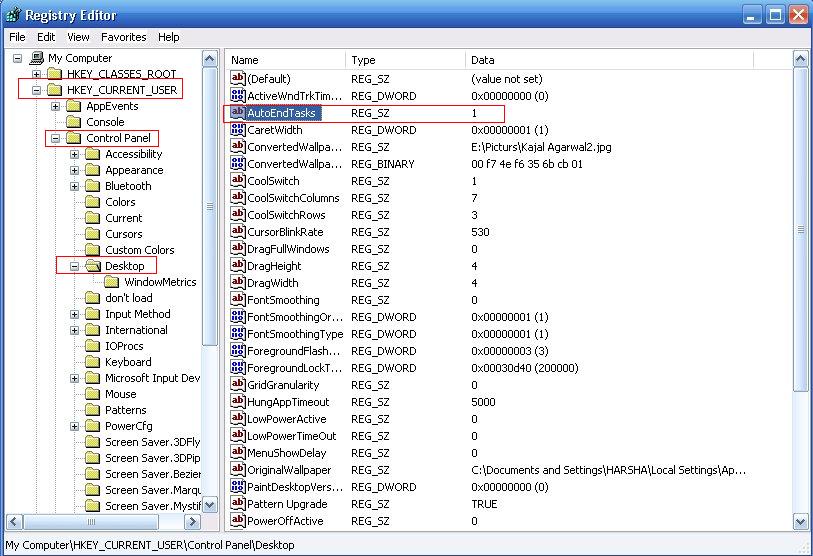Open the Help menu
This screenshot has height=556, width=813.
169,37
